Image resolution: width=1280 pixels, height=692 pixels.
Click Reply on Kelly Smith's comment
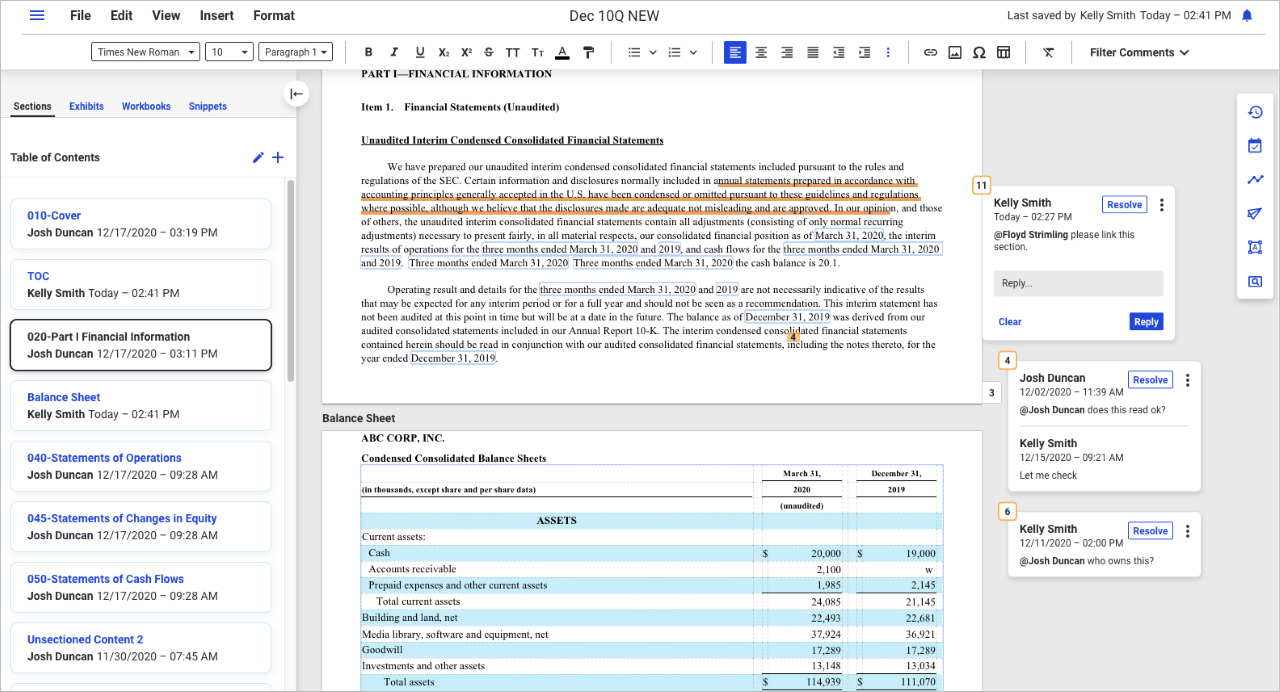[1146, 322]
